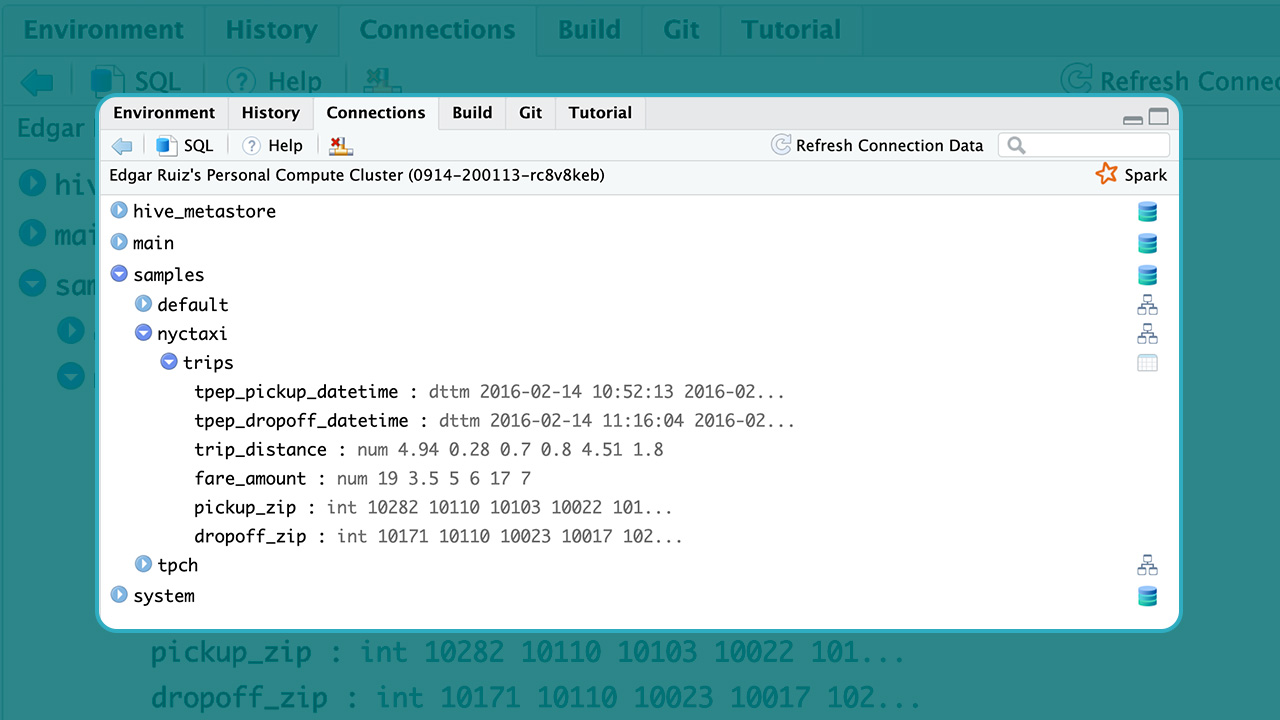1280x720 pixels.
Task: Click the Refresh Connection Data button
Action: [x=877, y=146]
